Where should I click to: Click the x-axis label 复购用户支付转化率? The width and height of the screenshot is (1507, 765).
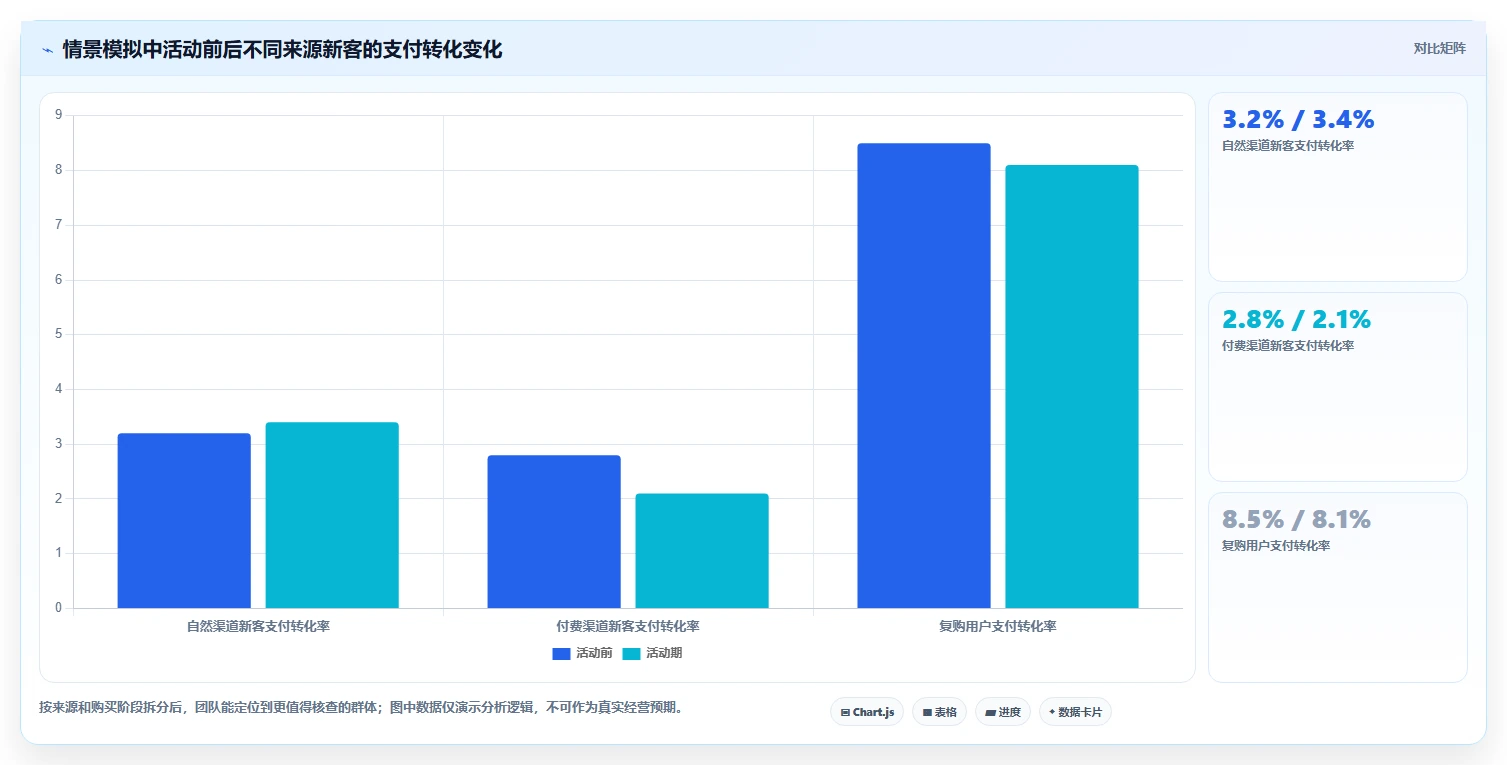998,626
